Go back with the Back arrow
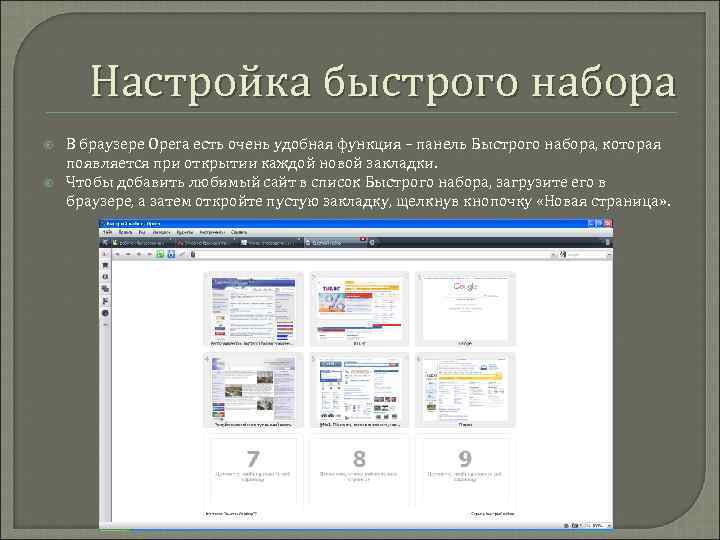 pyautogui.click(x=117, y=254)
